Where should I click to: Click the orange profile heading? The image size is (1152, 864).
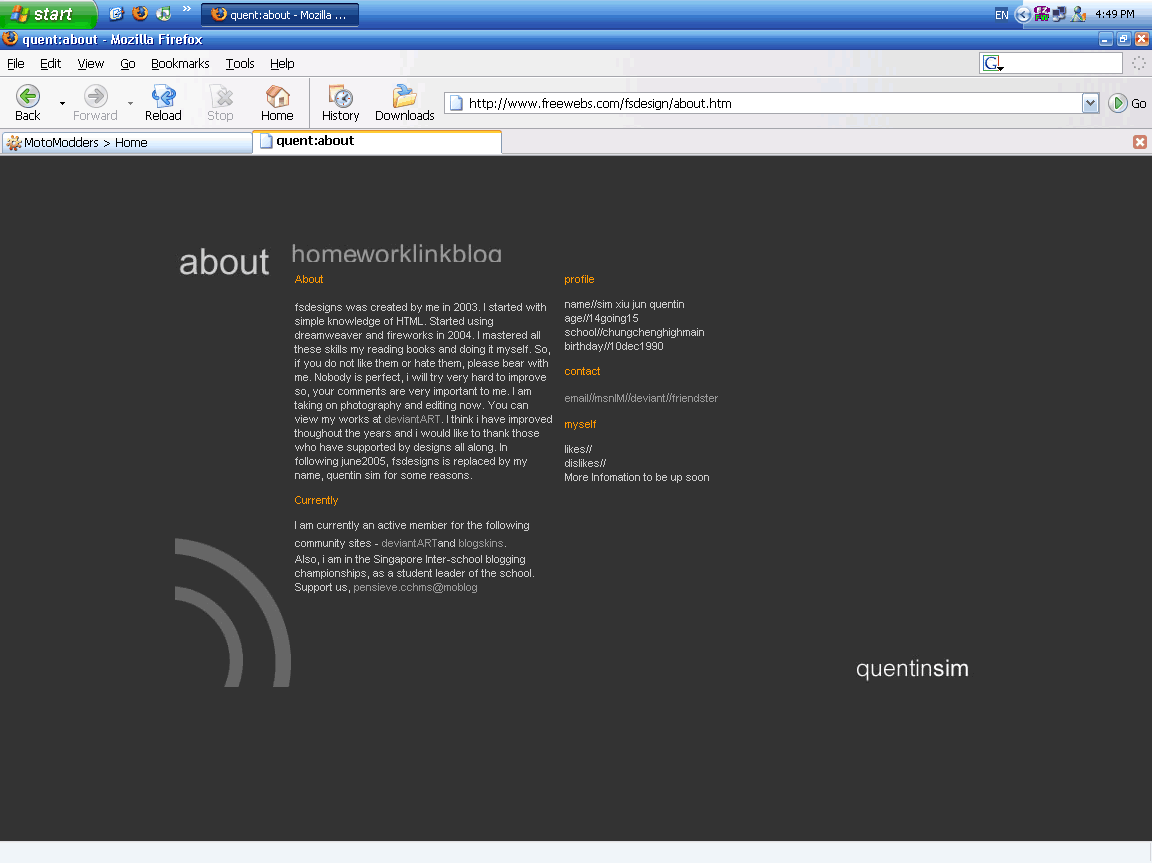point(579,280)
